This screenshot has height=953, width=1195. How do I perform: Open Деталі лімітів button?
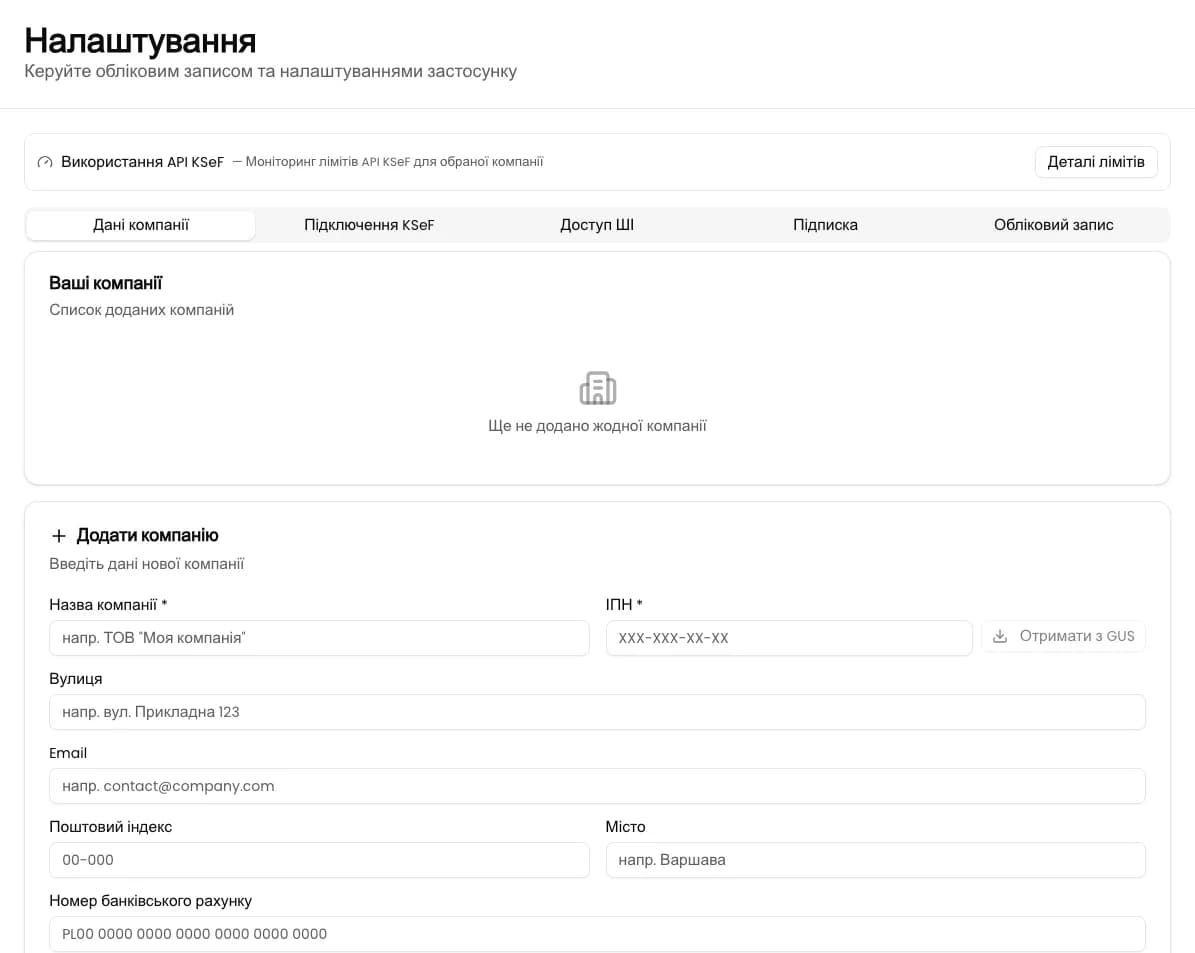[1096, 162]
